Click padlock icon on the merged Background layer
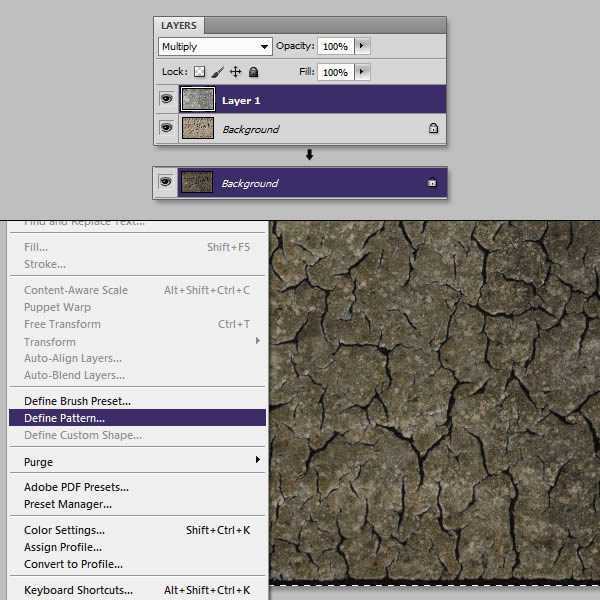 pos(433,184)
